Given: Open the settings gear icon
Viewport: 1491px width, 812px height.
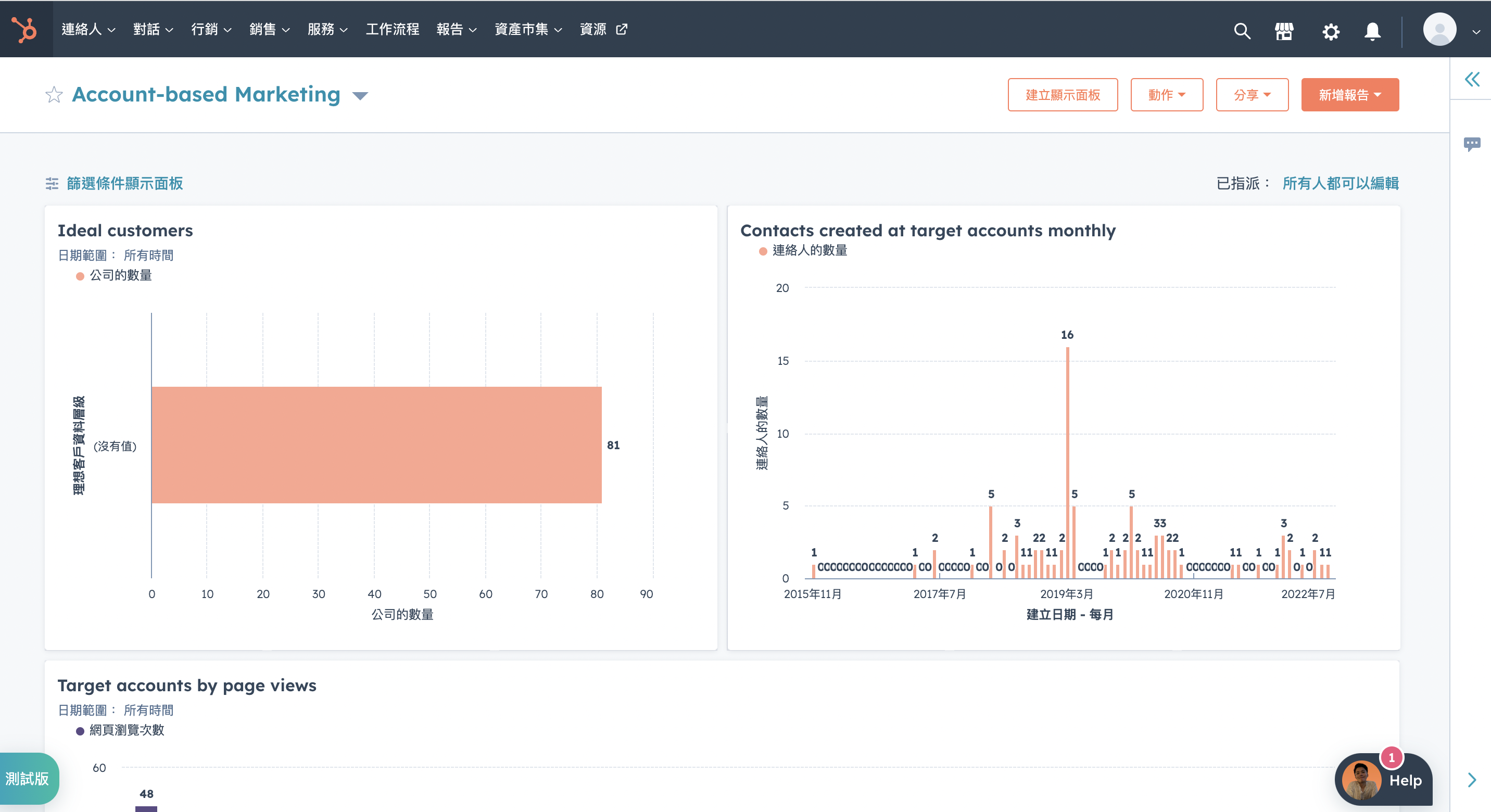Looking at the screenshot, I should tap(1331, 31).
